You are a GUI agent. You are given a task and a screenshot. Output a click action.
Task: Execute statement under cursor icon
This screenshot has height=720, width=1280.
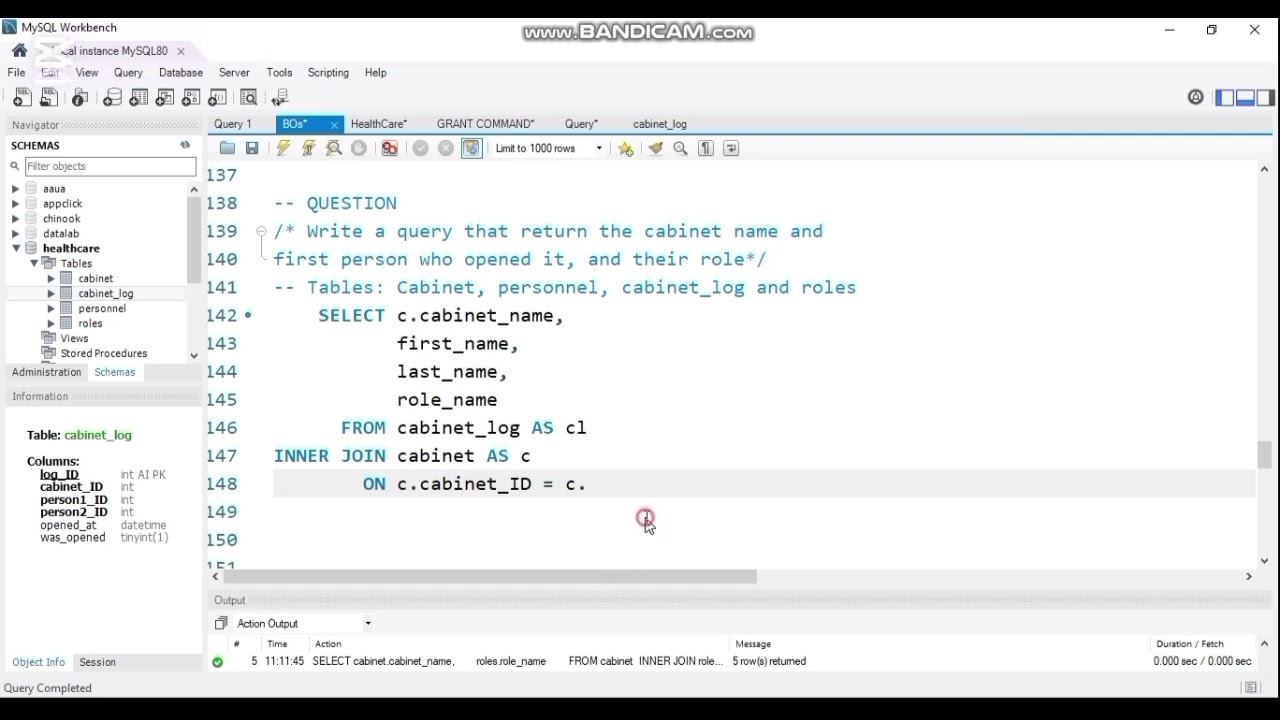[x=309, y=148]
